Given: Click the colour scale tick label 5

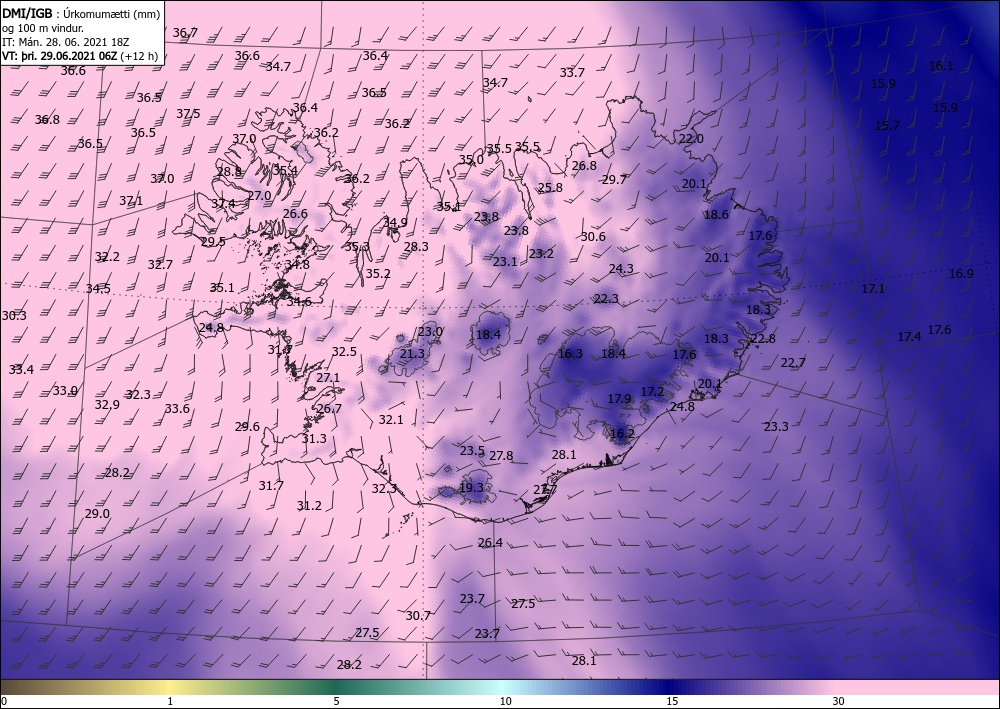Looking at the screenshot, I should [x=336, y=701].
